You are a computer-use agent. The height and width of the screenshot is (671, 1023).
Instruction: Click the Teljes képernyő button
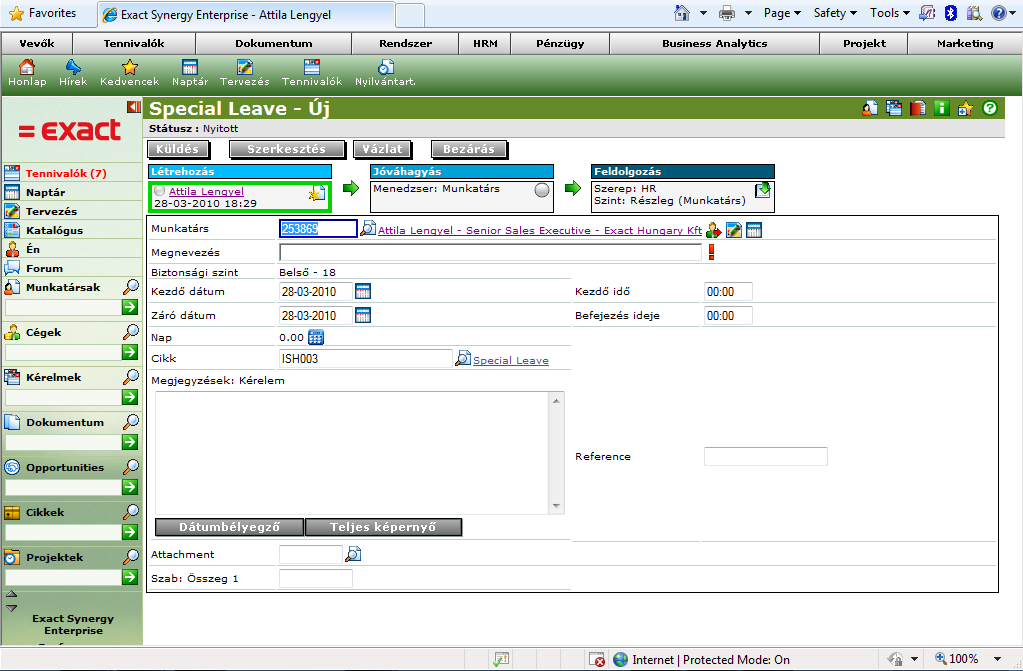pyautogui.click(x=384, y=527)
